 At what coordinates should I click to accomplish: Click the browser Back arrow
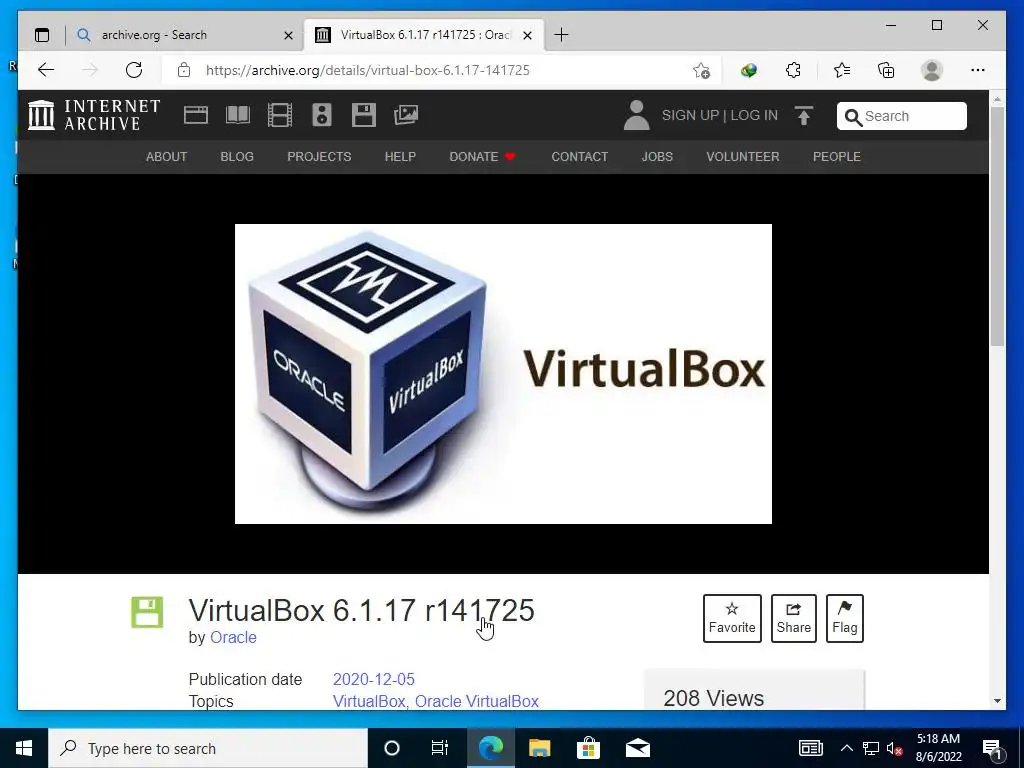(x=46, y=70)
